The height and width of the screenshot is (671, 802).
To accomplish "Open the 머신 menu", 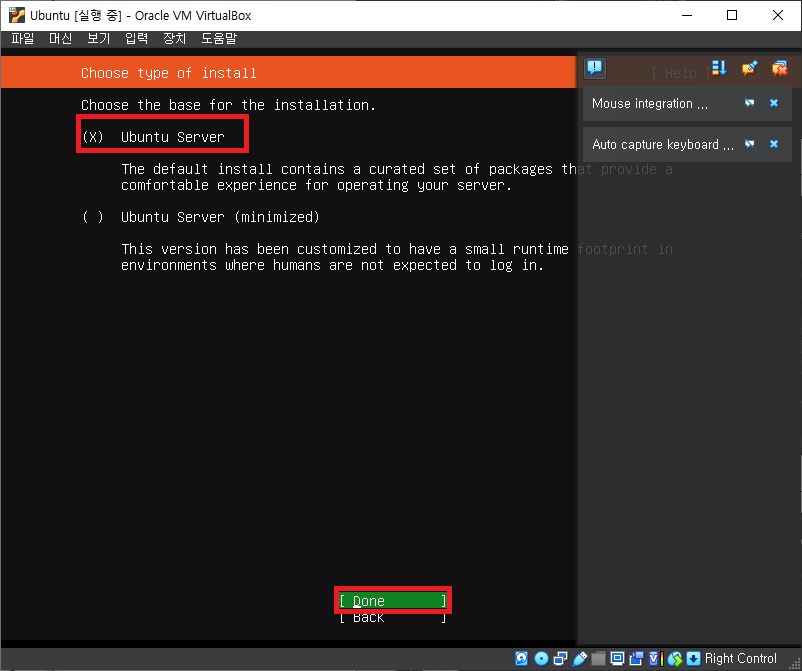I will pyautogui.click(x=60, y=38).
